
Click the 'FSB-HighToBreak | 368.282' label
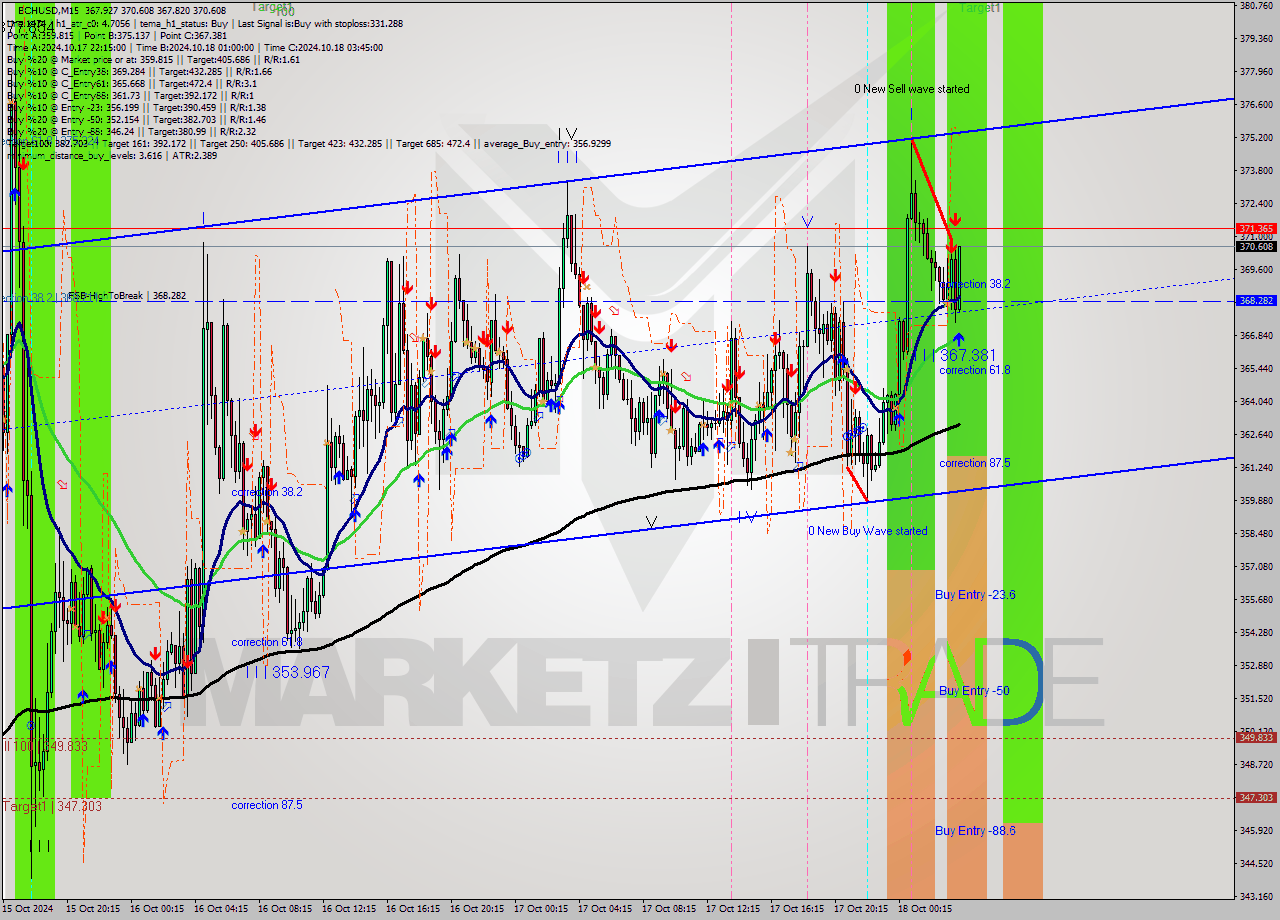pos(126,296)
